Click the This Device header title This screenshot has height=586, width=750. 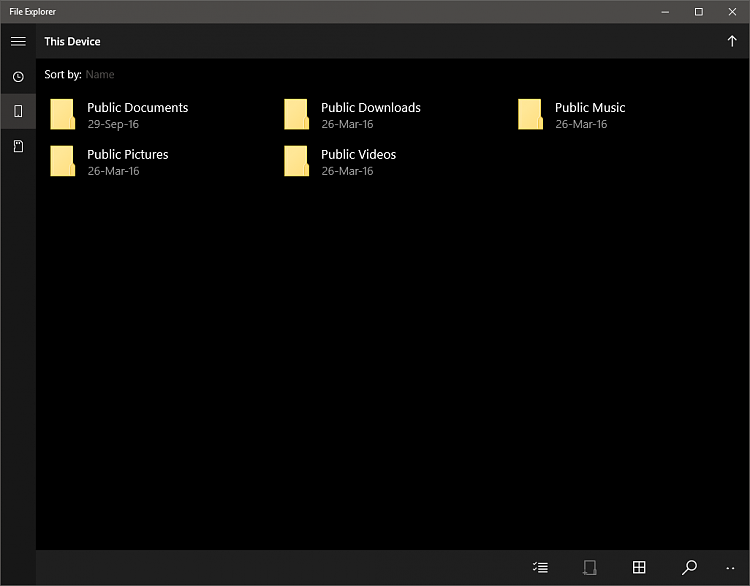tap(72, 42)
